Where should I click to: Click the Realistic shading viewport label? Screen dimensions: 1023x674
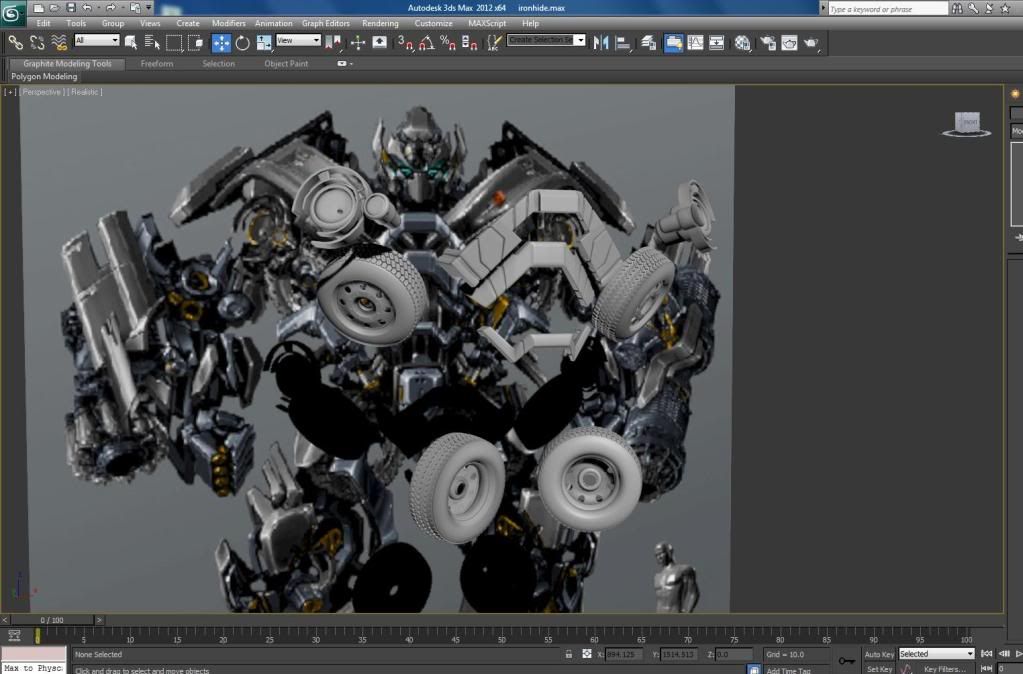(85, 92)
